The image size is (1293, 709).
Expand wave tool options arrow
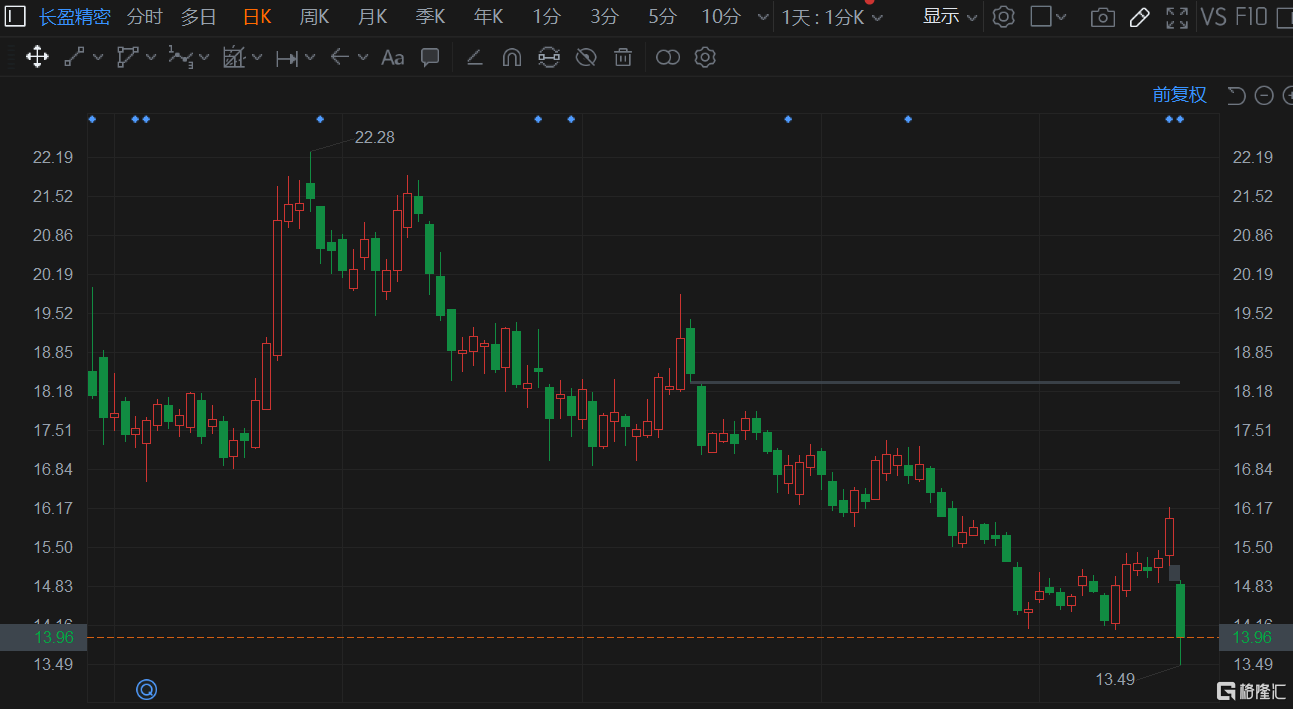tap(204, 58)
